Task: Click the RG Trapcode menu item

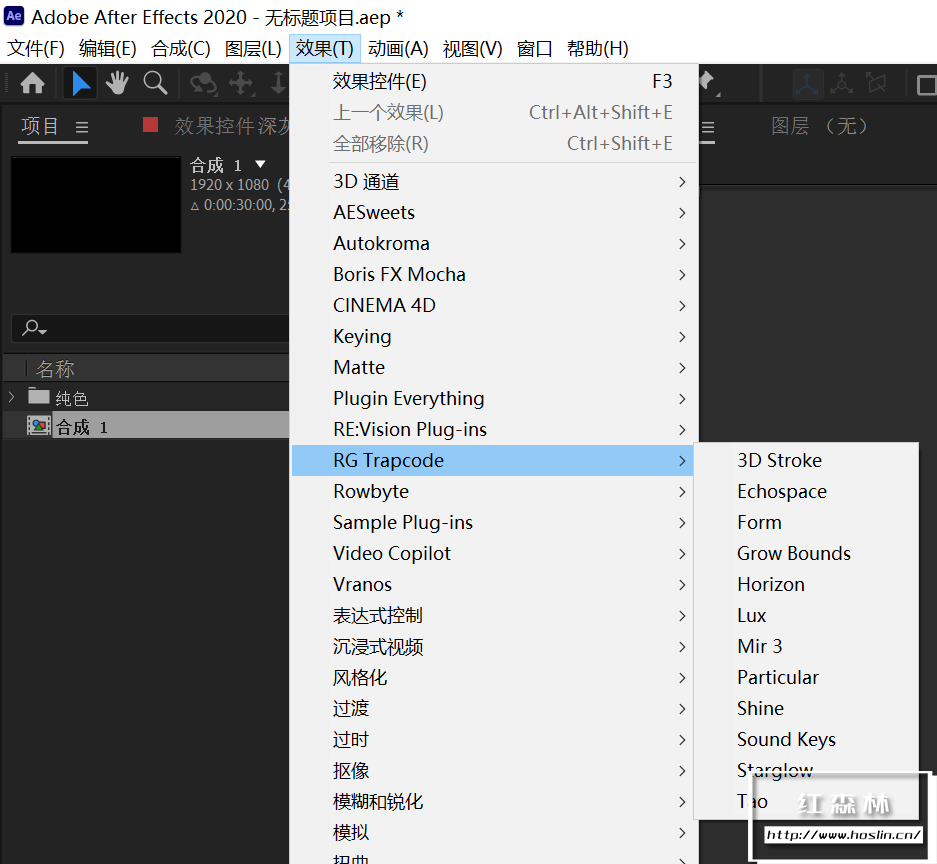Action: point(492,461)
